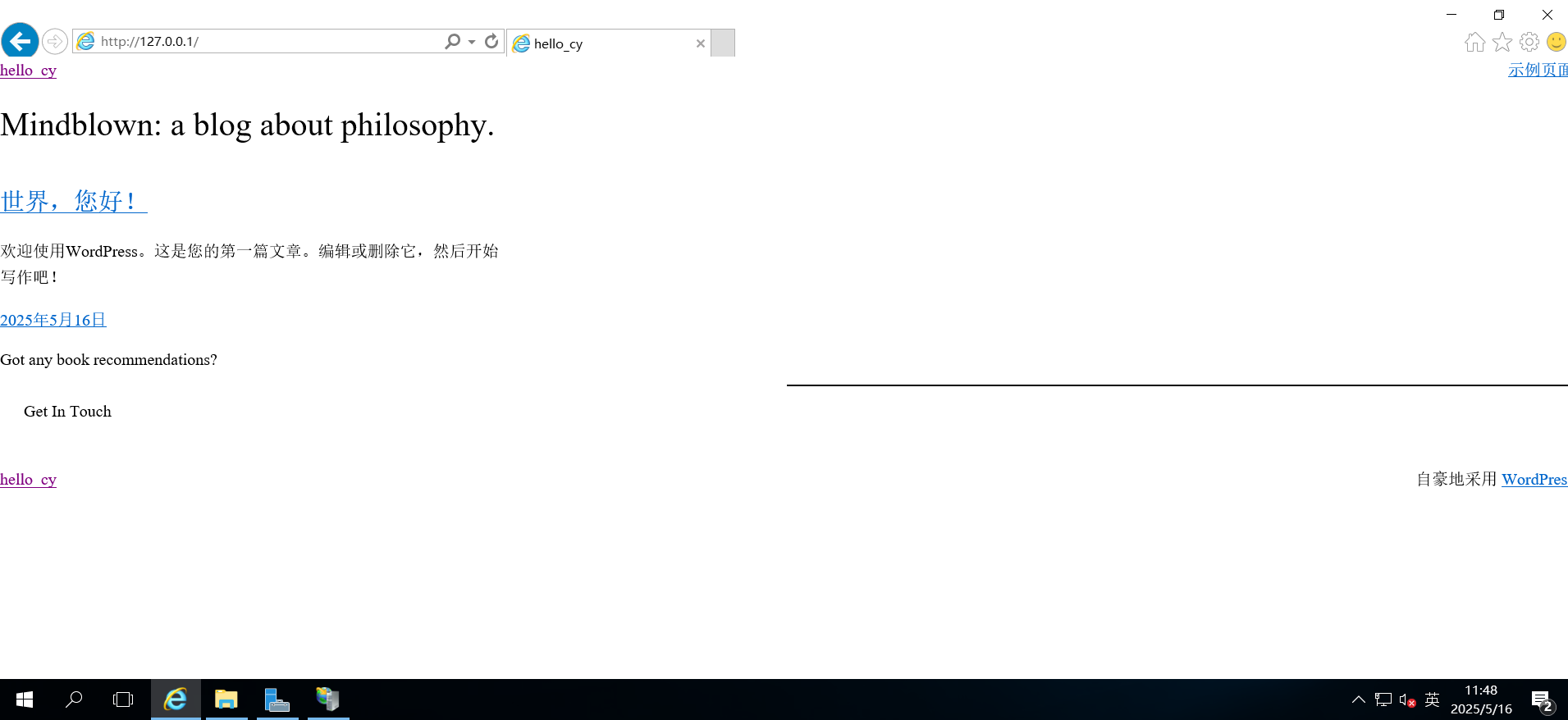Click the shield-and-server taskbar application icon

328,699
